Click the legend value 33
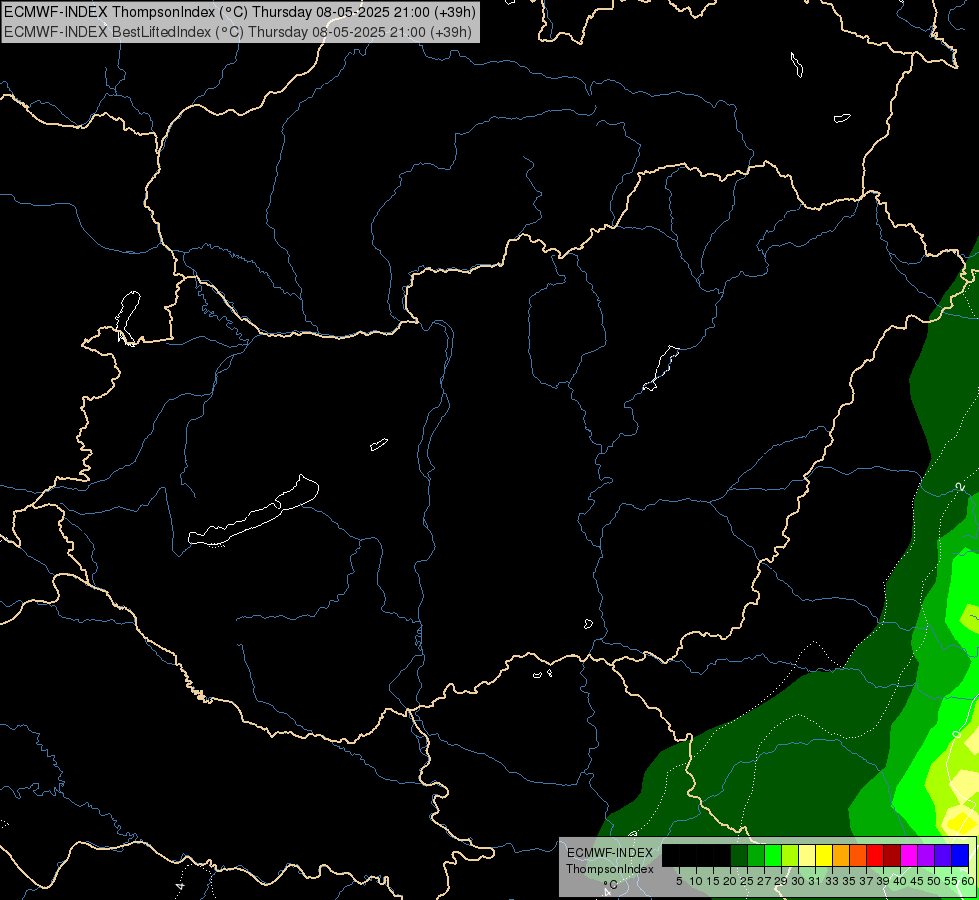Screen dimensions: 979x900 point(832,881)
